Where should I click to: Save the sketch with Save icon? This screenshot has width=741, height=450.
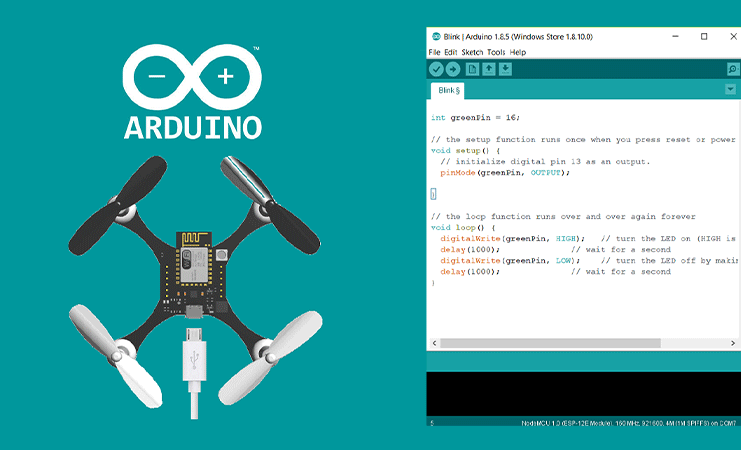(505, 69)
